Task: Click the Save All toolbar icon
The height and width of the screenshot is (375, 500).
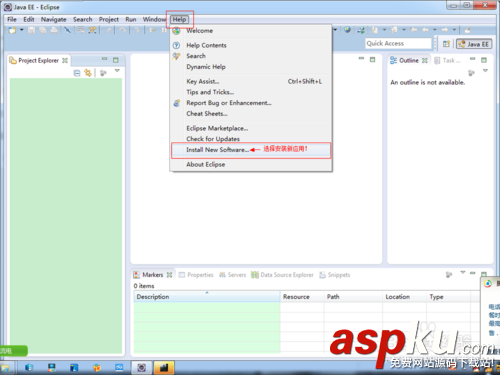Action: pyautogui.click(x=43, y=30)
